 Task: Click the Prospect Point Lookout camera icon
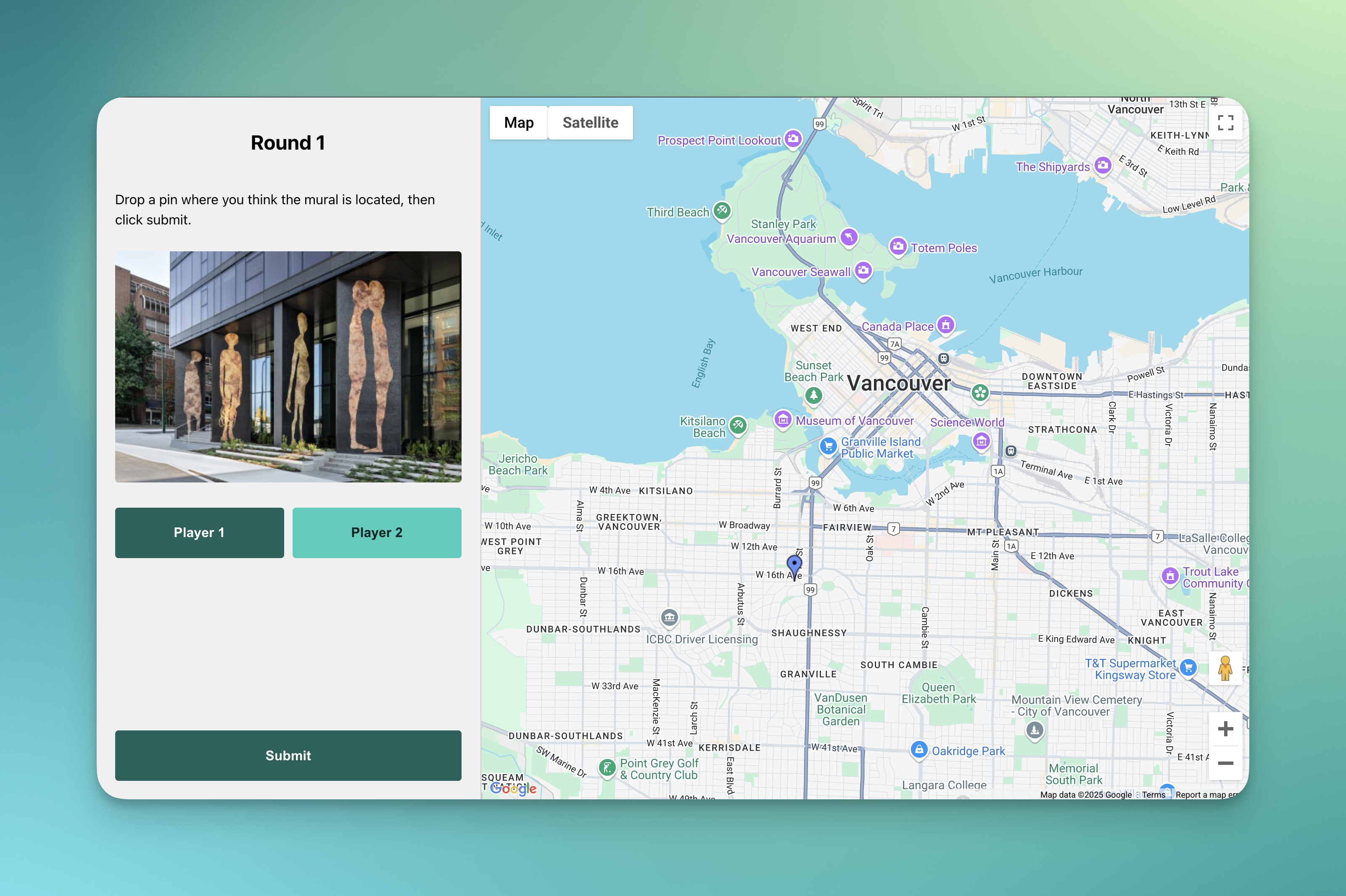tap(793, 138)
